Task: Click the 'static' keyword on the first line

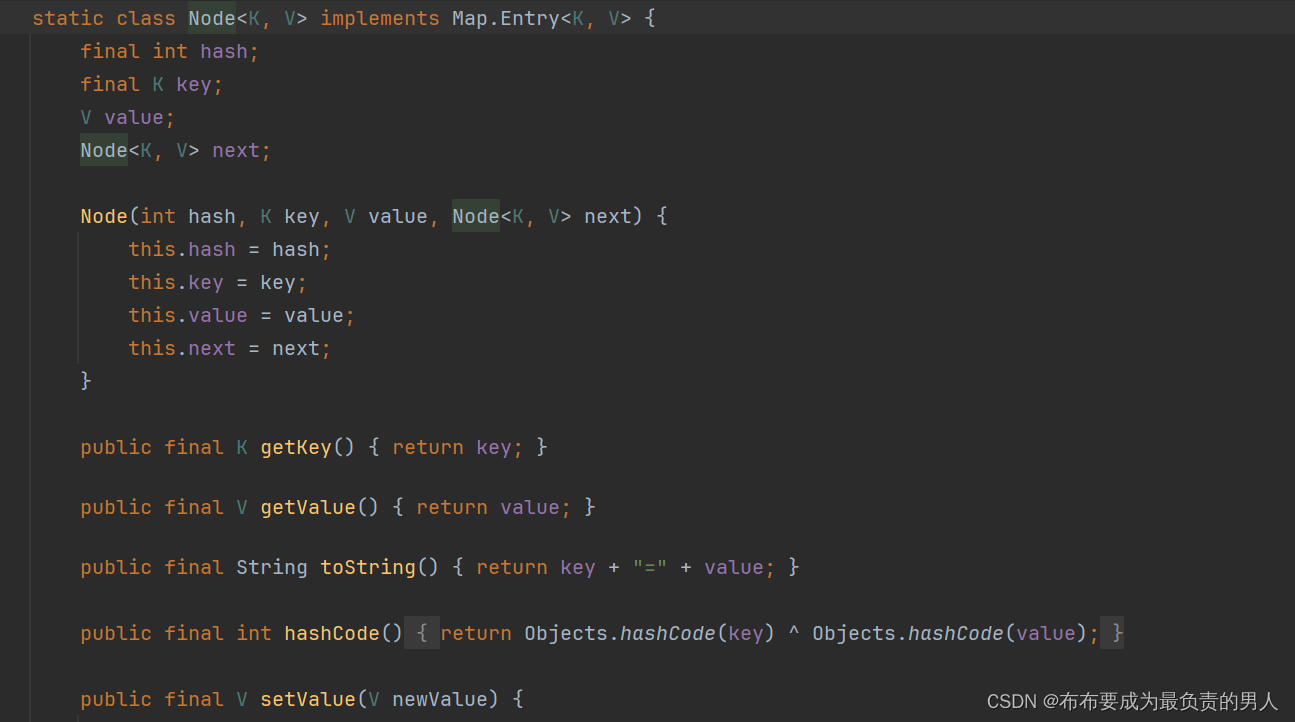Action: pos(68,18)
